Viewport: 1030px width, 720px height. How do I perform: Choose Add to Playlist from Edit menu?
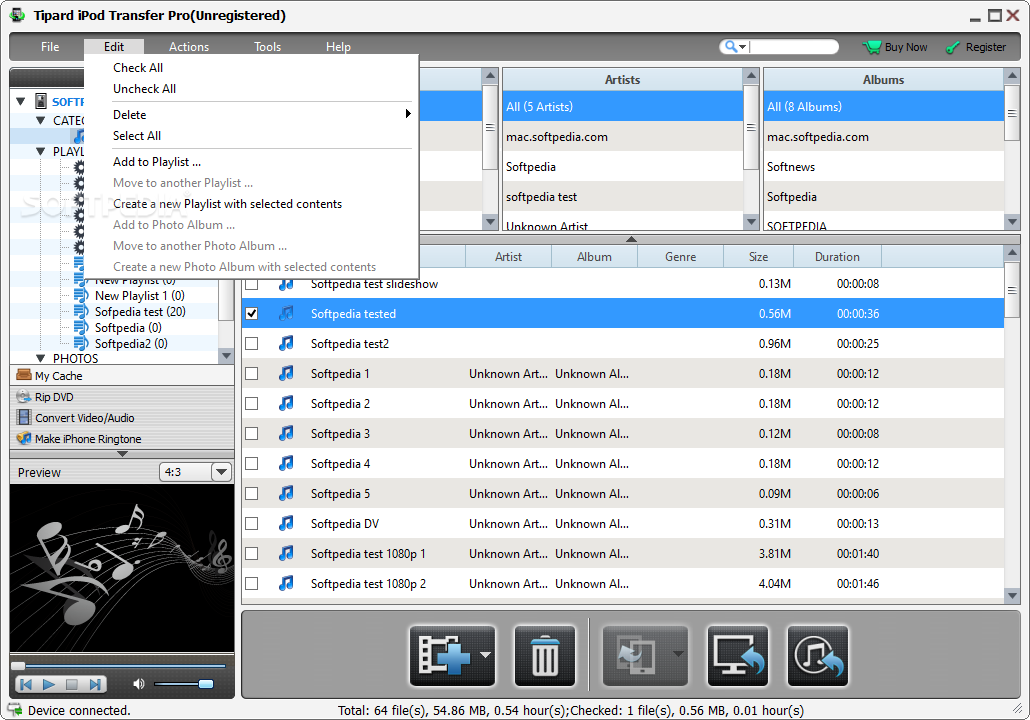point(157,162)
